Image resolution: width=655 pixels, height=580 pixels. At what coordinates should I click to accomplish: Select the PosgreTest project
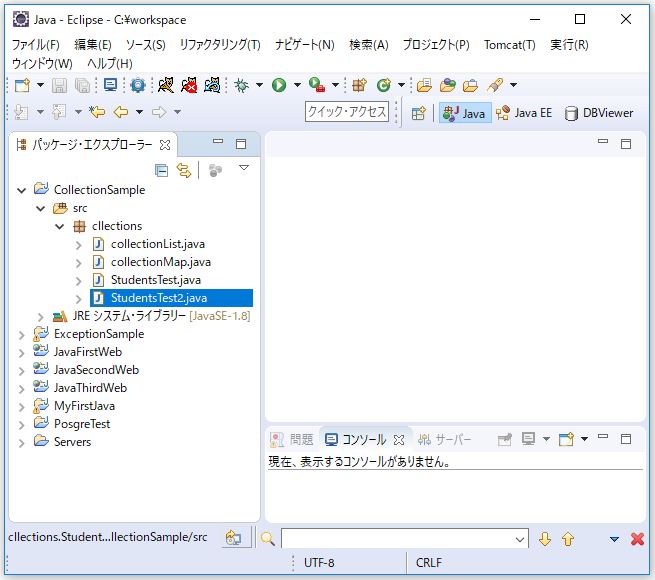pyautogui.click(x=82, y=424)
